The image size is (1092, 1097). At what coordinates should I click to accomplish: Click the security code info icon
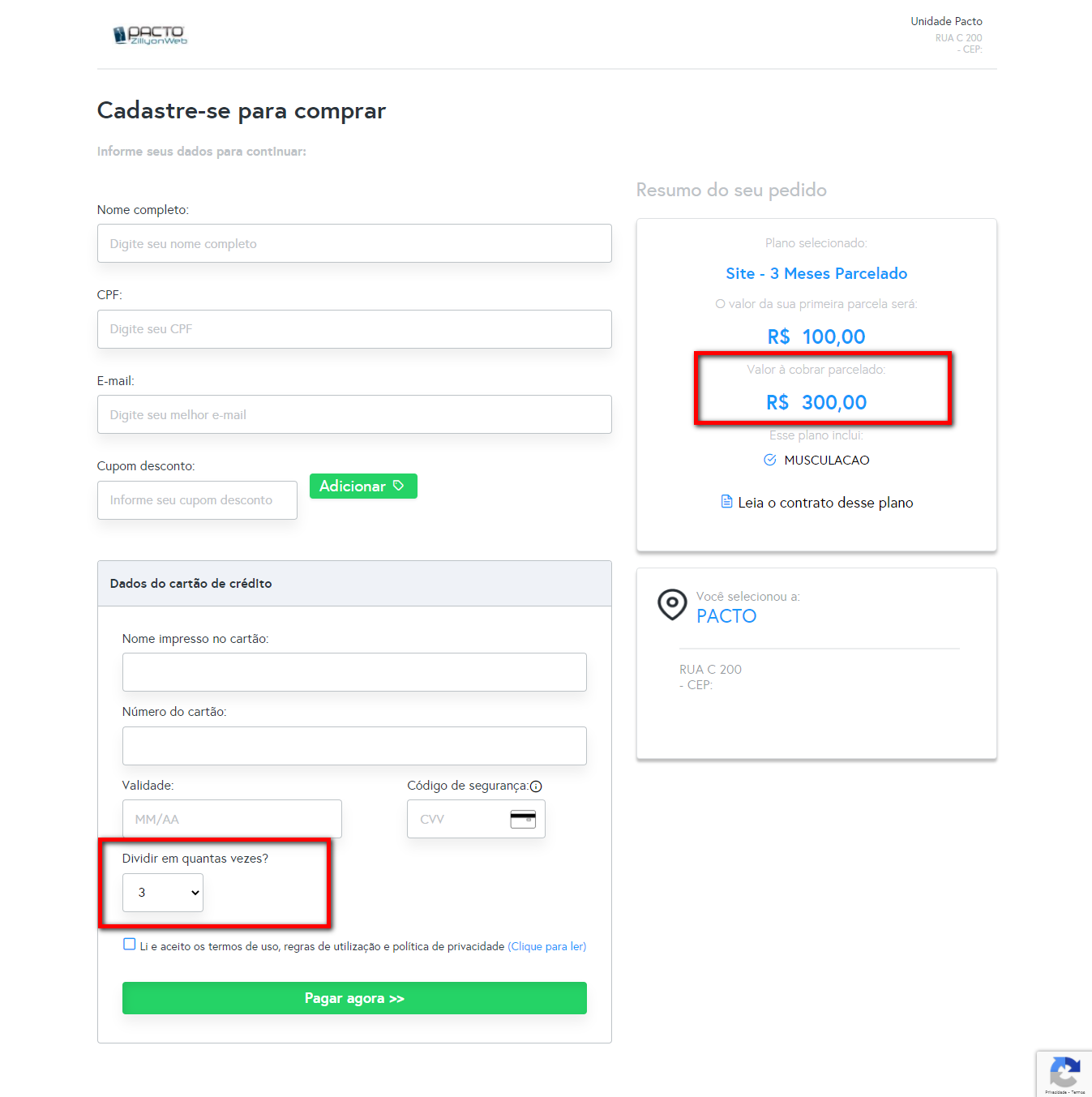tap(536, 786)
